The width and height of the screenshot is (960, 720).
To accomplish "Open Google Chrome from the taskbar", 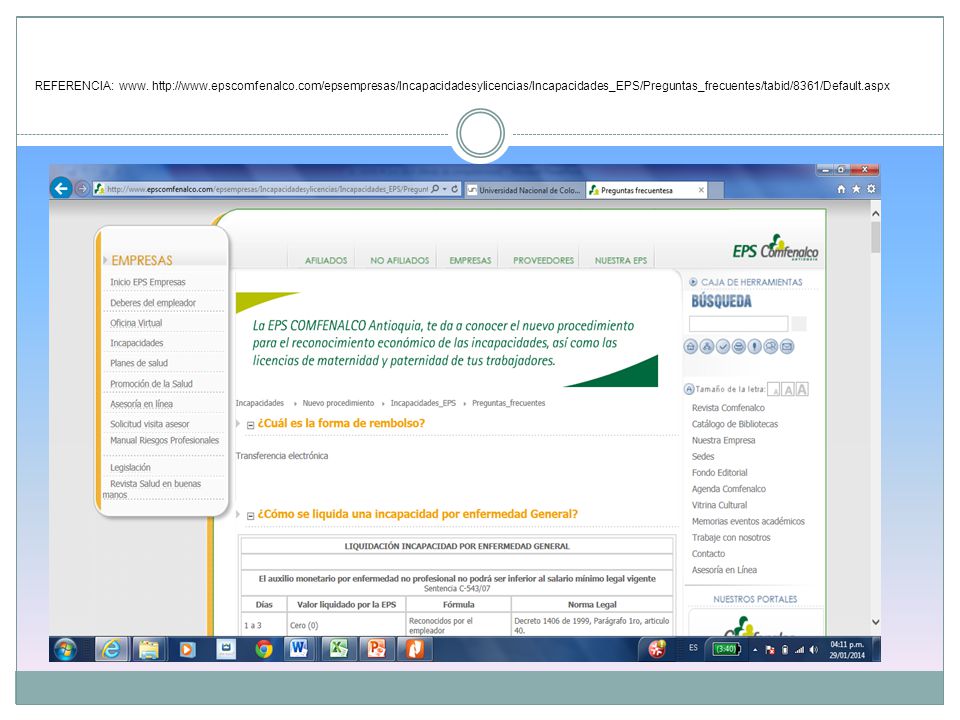I will (264, 649).
